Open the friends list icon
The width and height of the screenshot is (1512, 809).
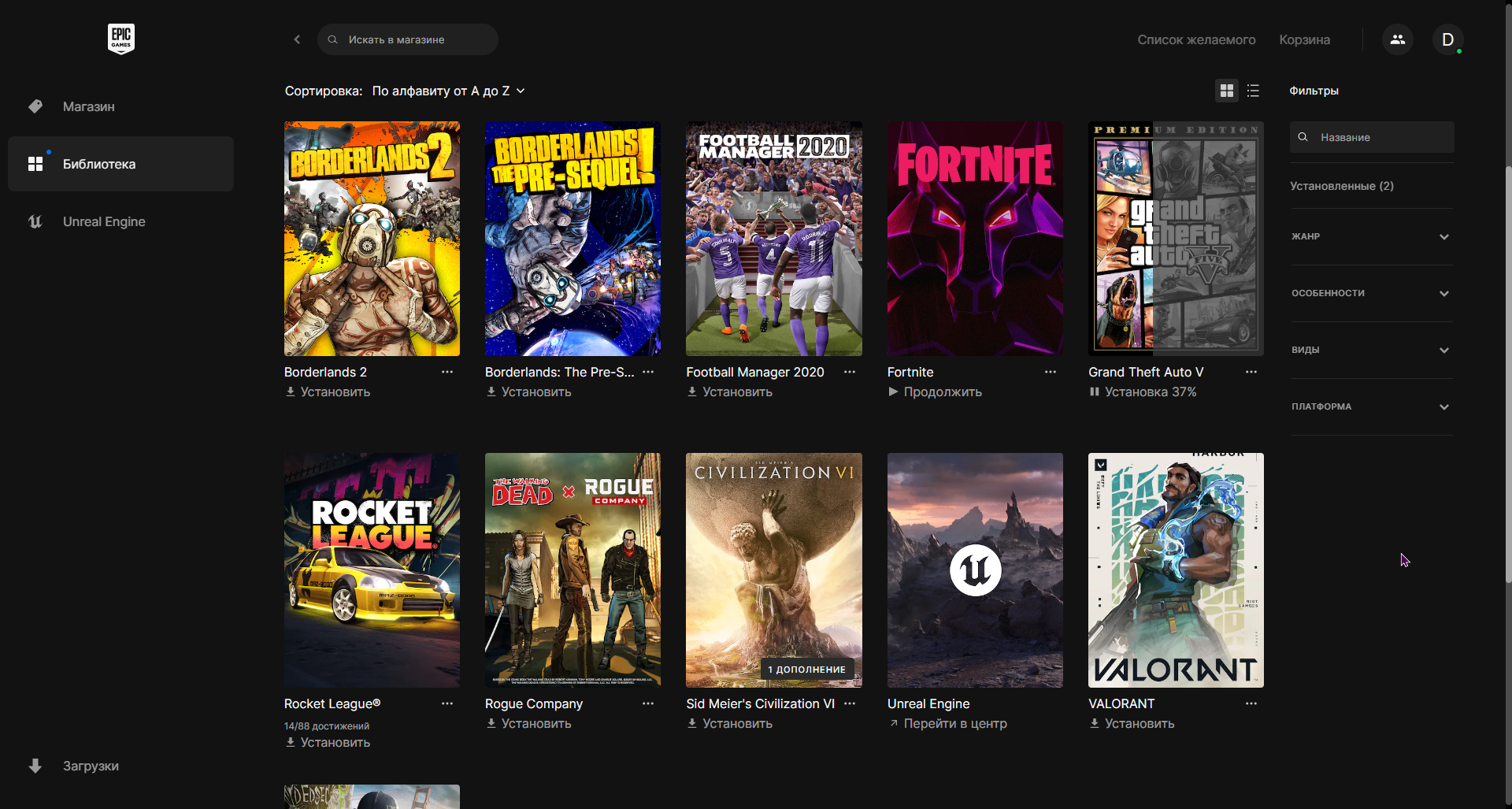pos(1398,39)
